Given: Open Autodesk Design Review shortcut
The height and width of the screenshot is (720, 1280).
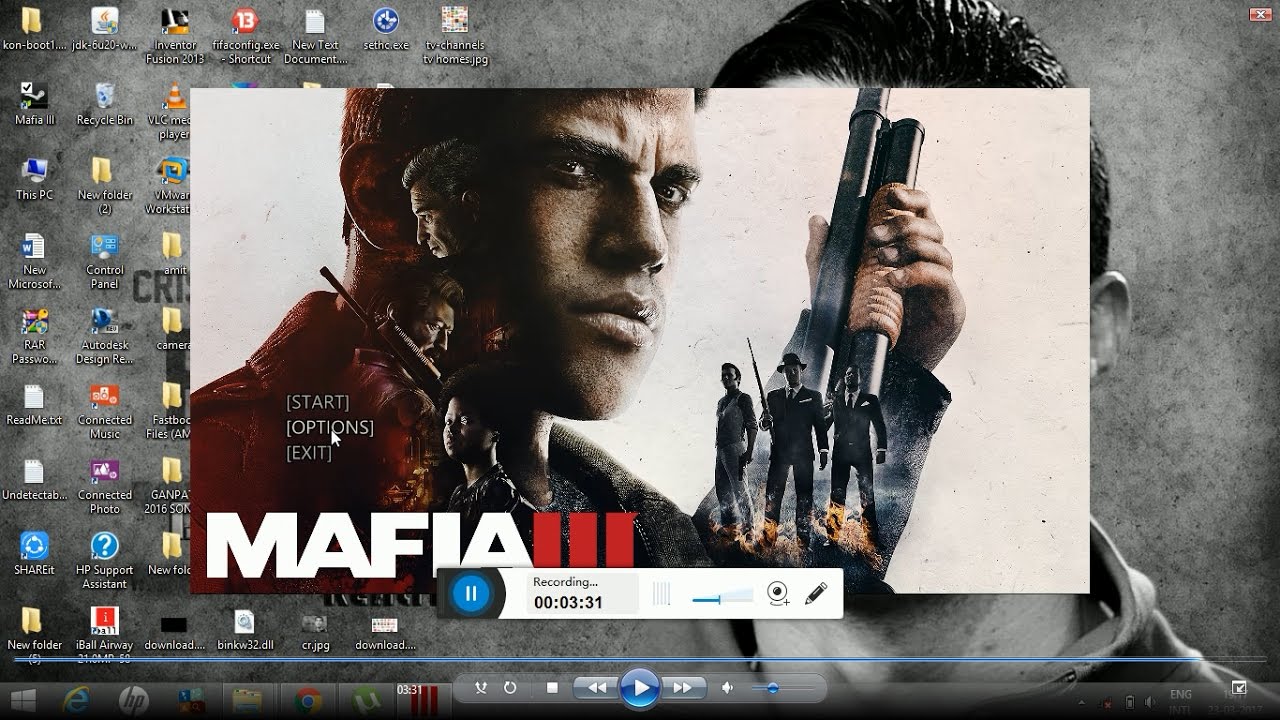Looking at the screenshot, I should [104, 336].
